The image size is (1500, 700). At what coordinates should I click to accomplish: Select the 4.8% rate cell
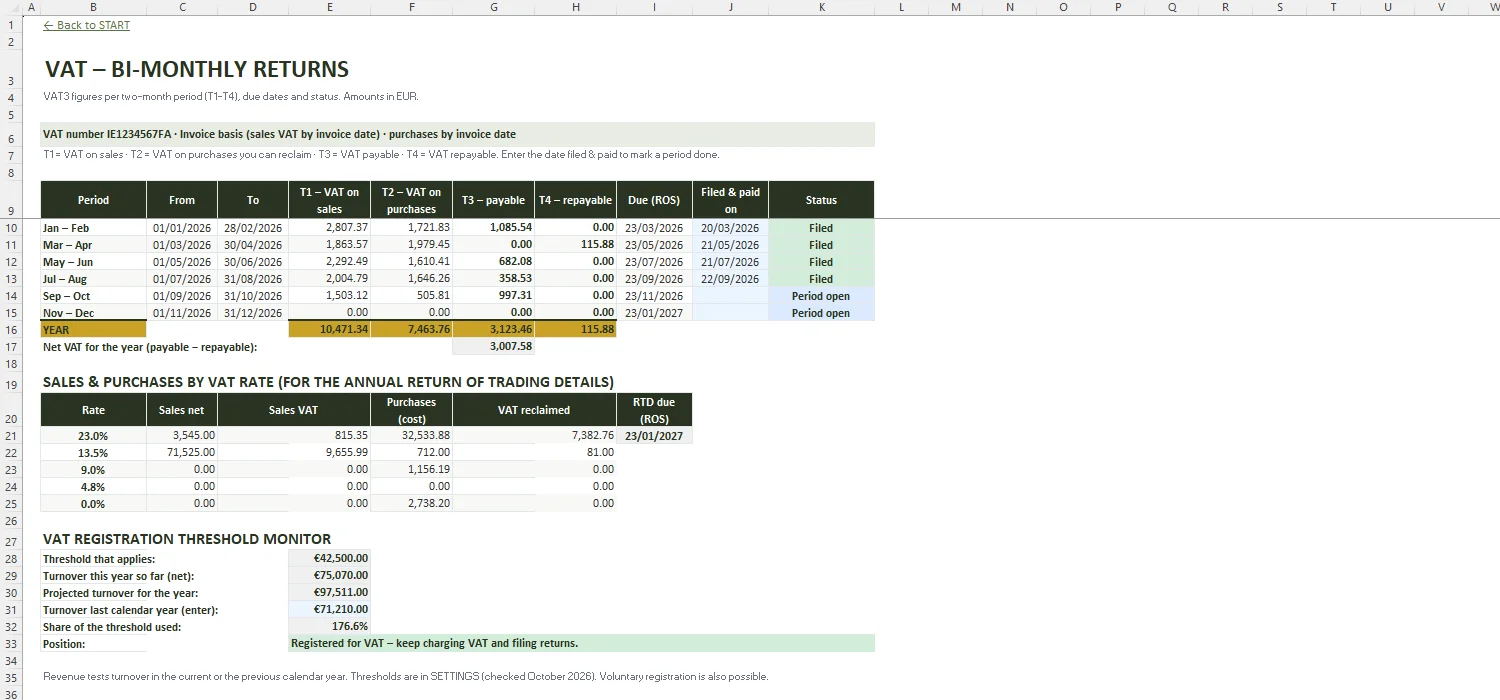[x=93, y=487]
